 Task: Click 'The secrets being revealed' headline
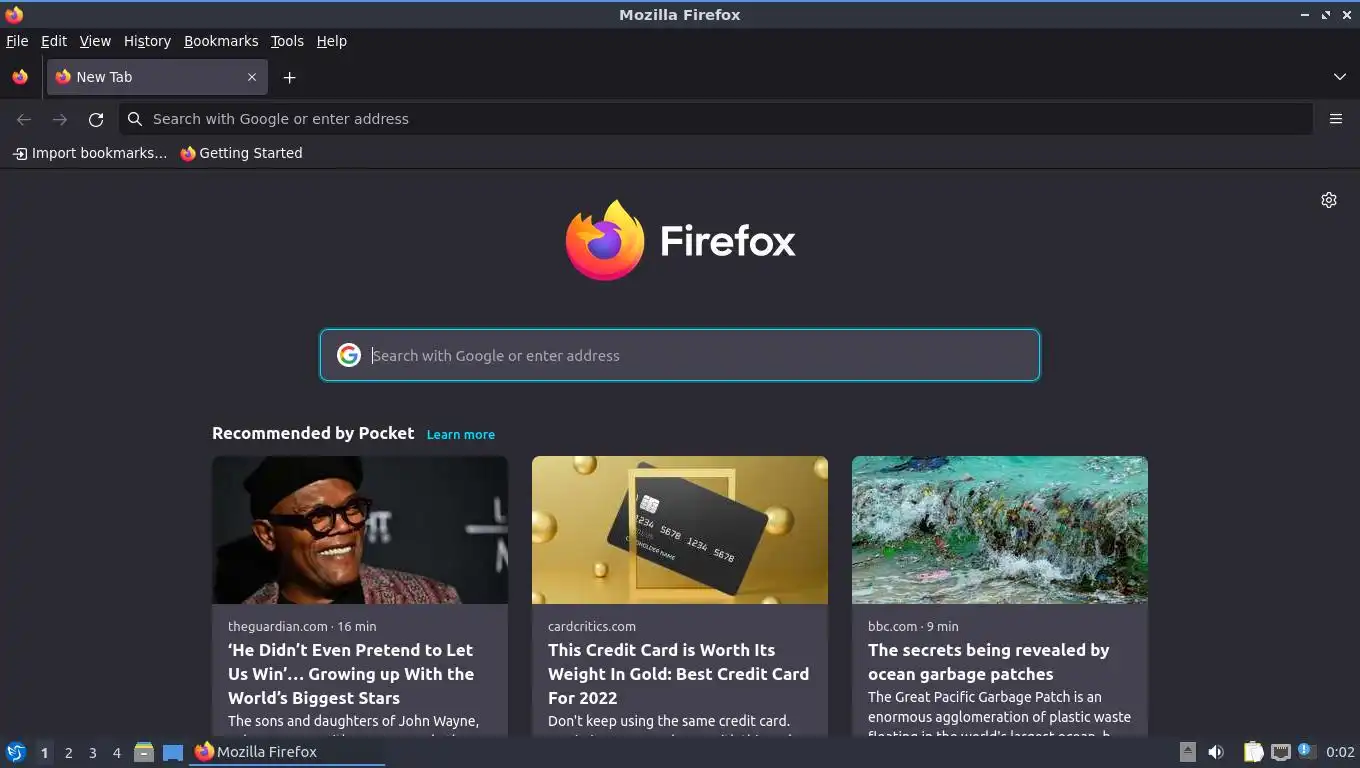[x=989, y=662]
